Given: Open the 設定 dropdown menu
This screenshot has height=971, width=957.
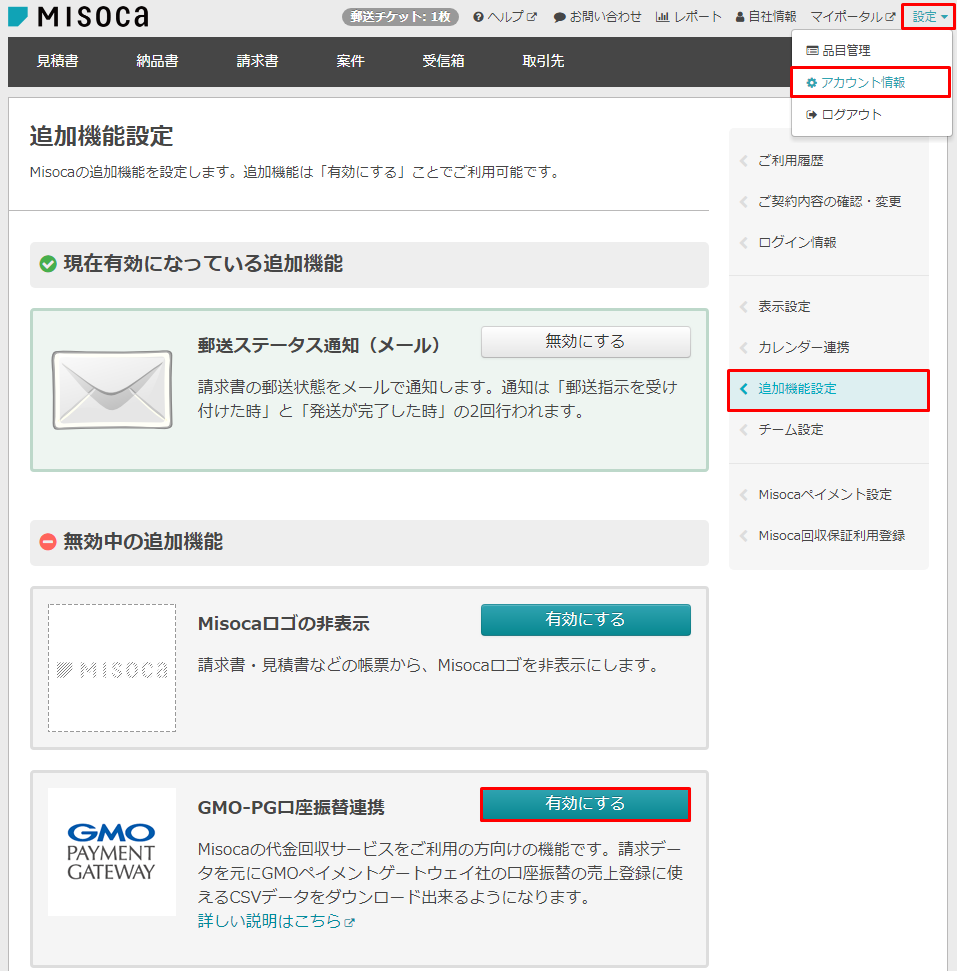Looking at the screenshot, I should [x=929, y=17].
